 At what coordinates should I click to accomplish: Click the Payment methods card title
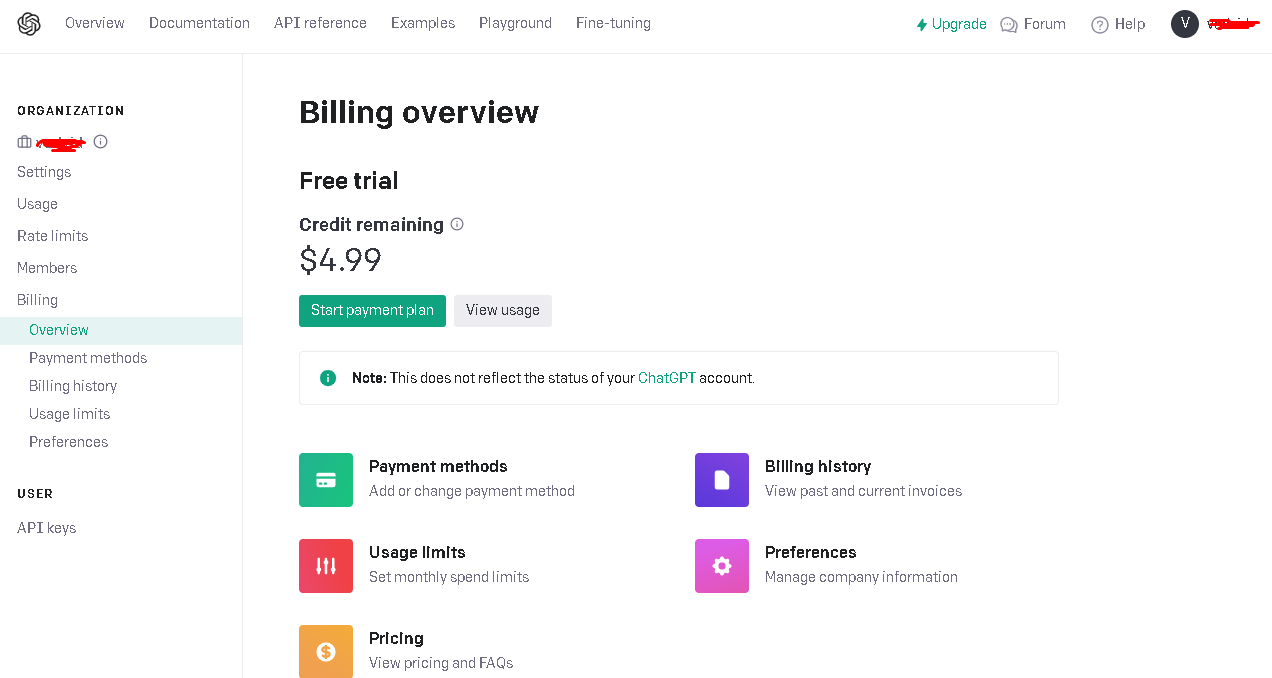(438, 466)
